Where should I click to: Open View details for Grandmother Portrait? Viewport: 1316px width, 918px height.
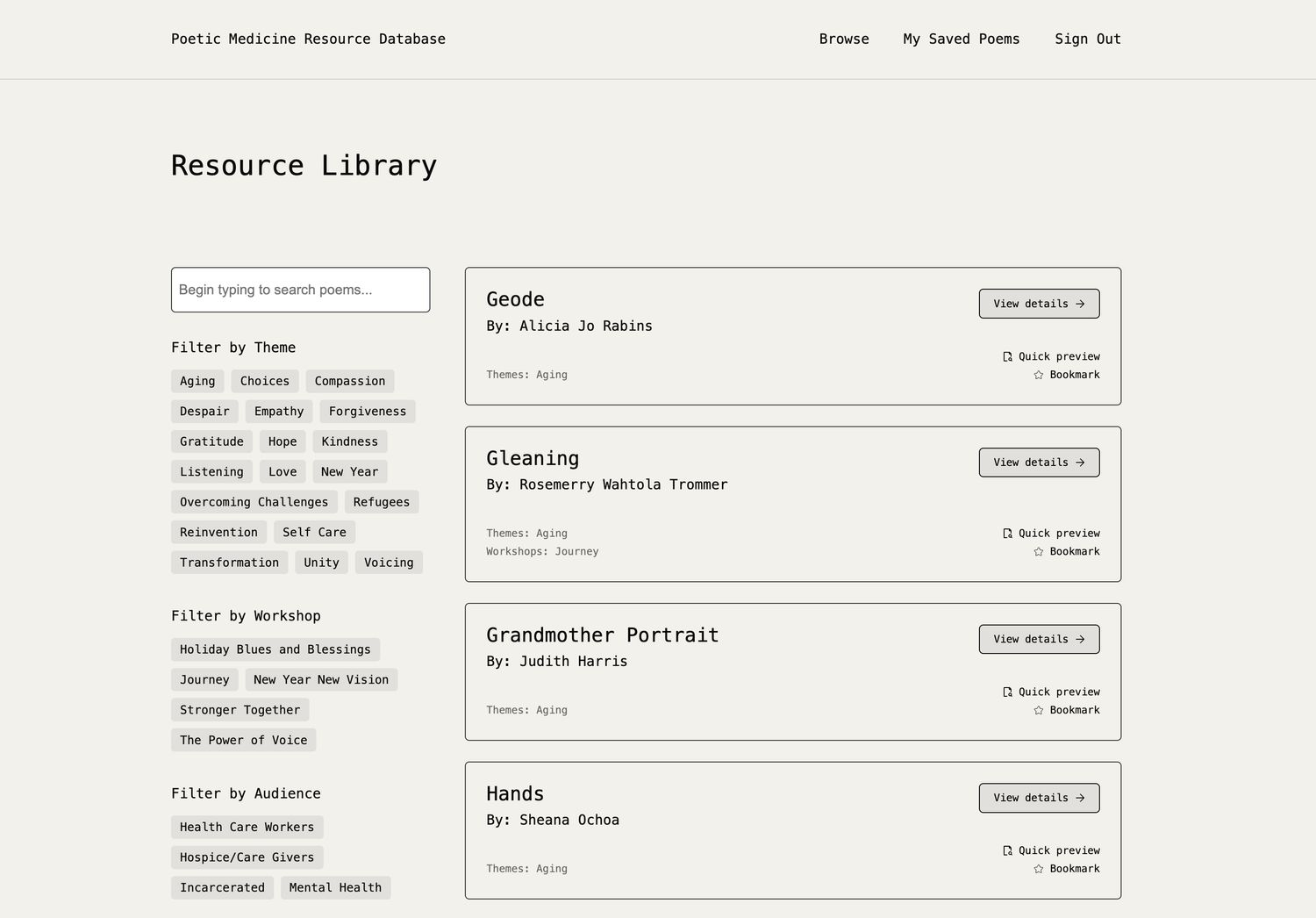point(1039,639)
